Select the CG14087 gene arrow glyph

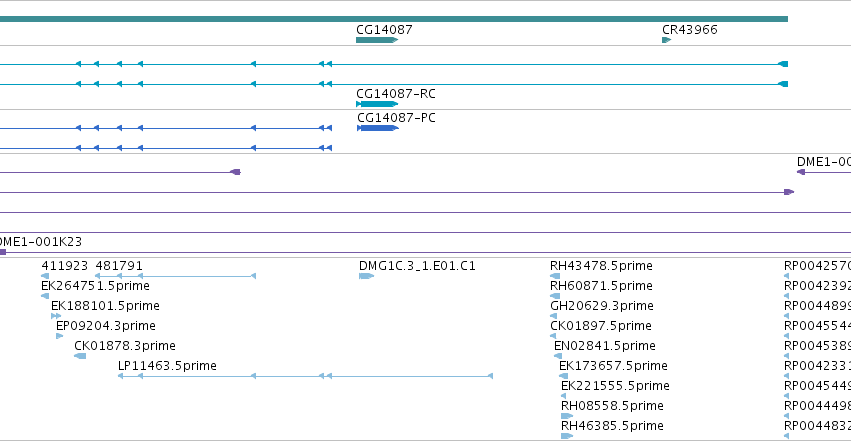pos(377,40)
